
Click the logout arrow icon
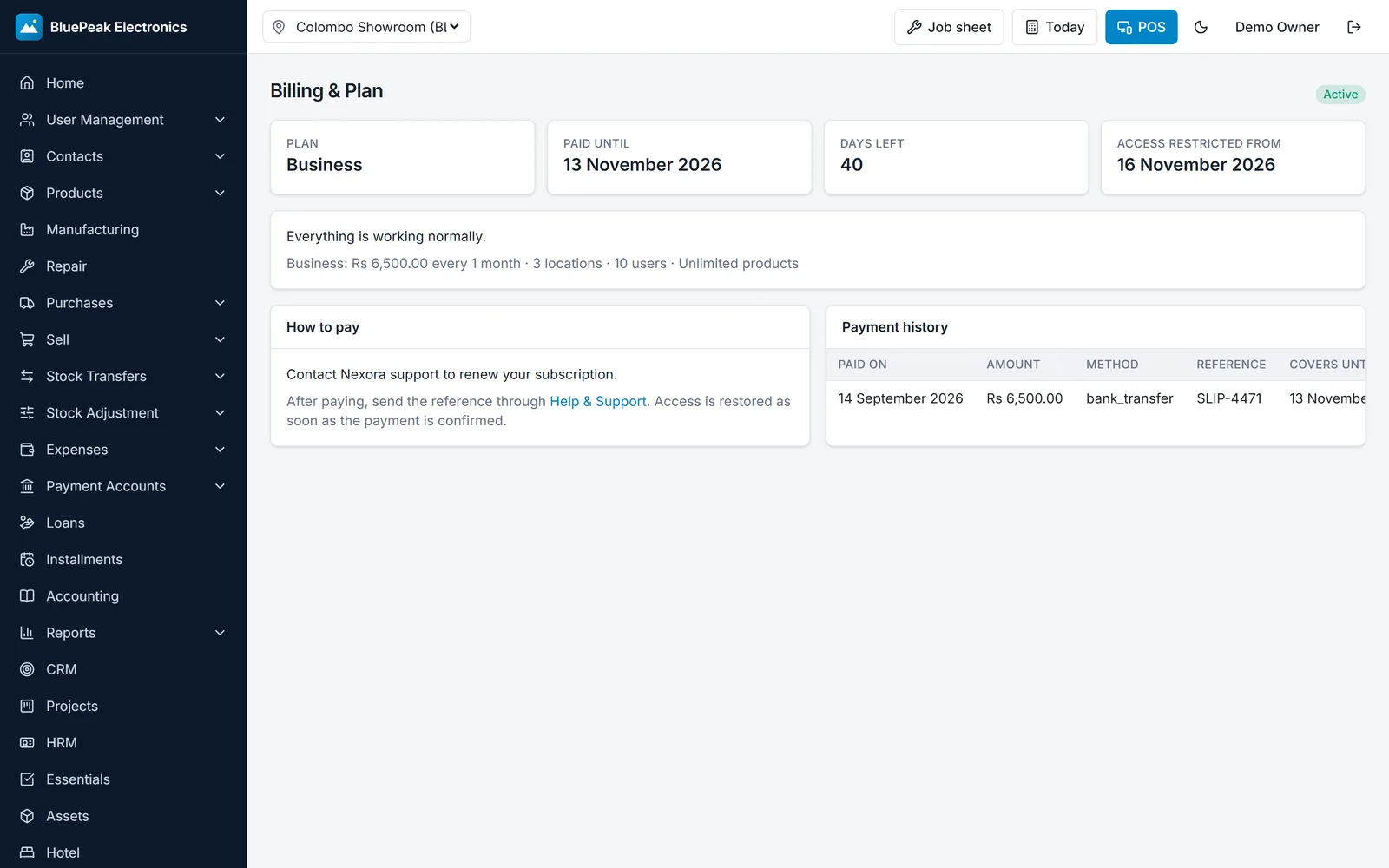(x=1353, y=27)
